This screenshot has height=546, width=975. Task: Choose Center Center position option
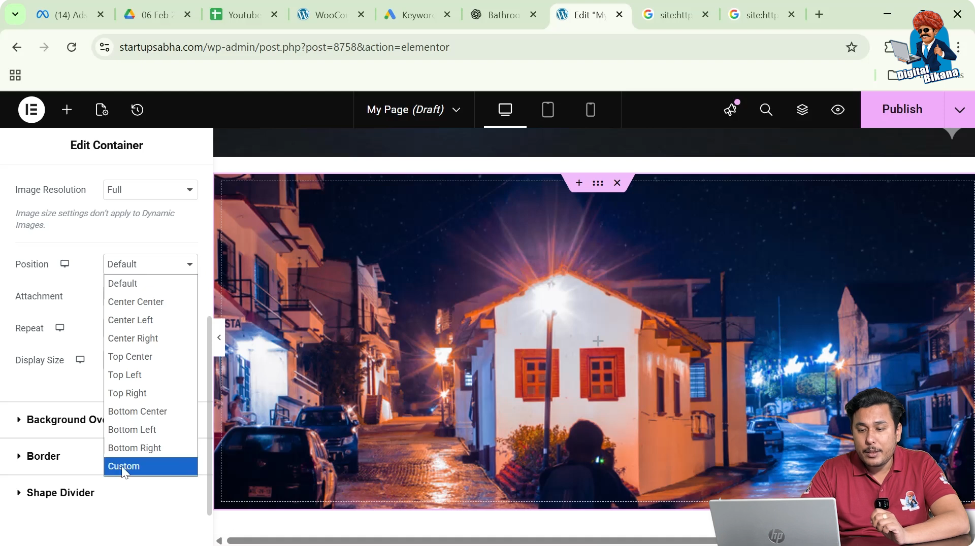pyautogui.click(x=136, y=302)
